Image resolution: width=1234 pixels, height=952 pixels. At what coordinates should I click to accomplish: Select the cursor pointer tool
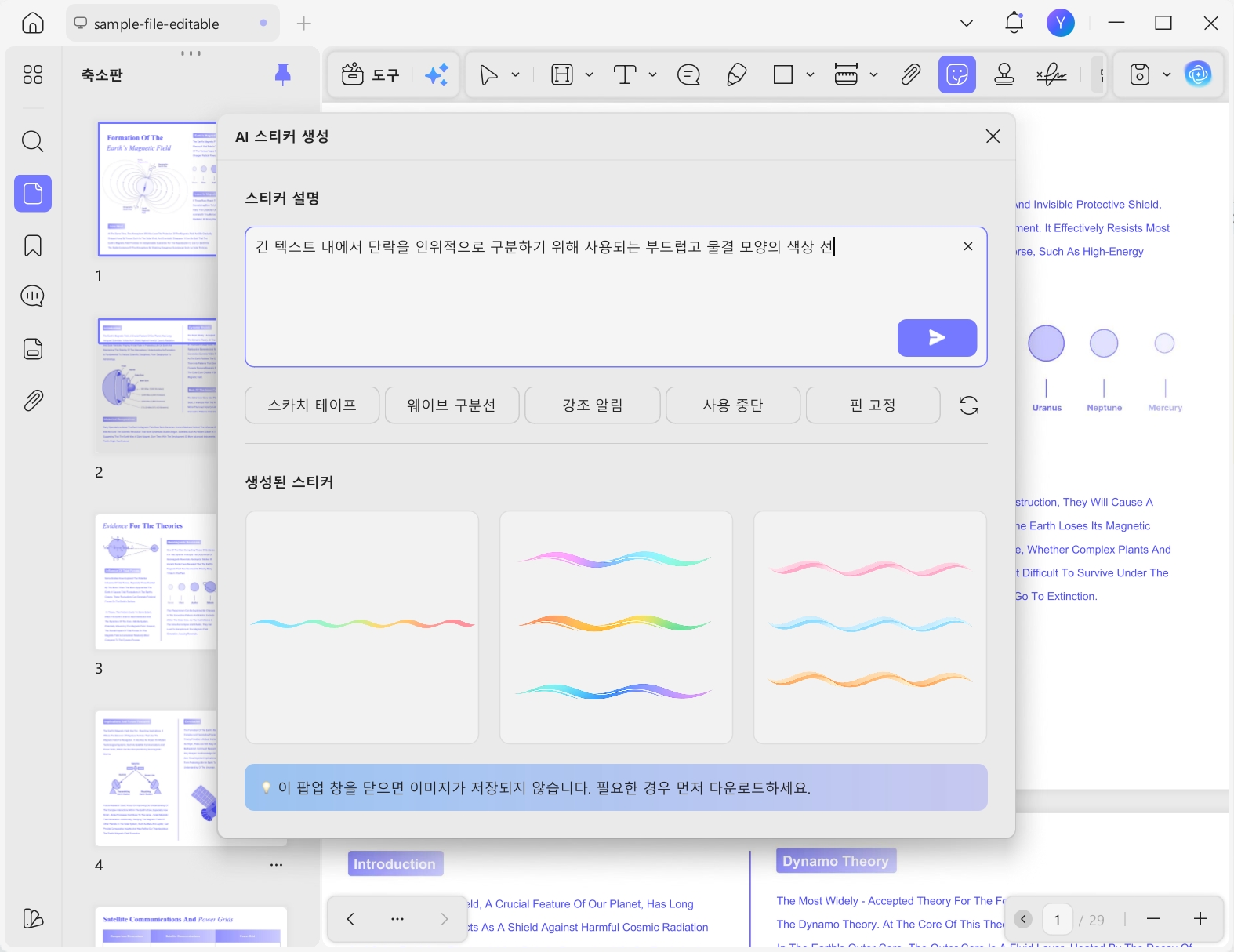[488, 74]
